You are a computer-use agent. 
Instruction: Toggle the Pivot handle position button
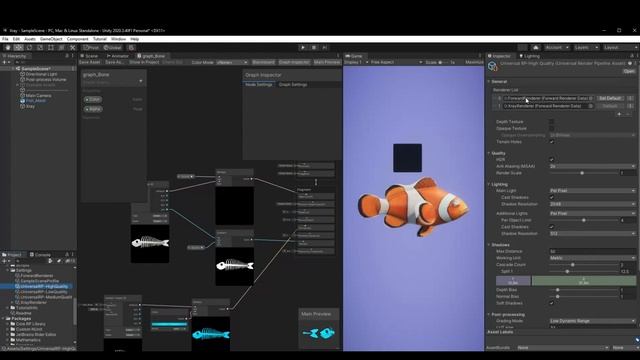[91, 48]
